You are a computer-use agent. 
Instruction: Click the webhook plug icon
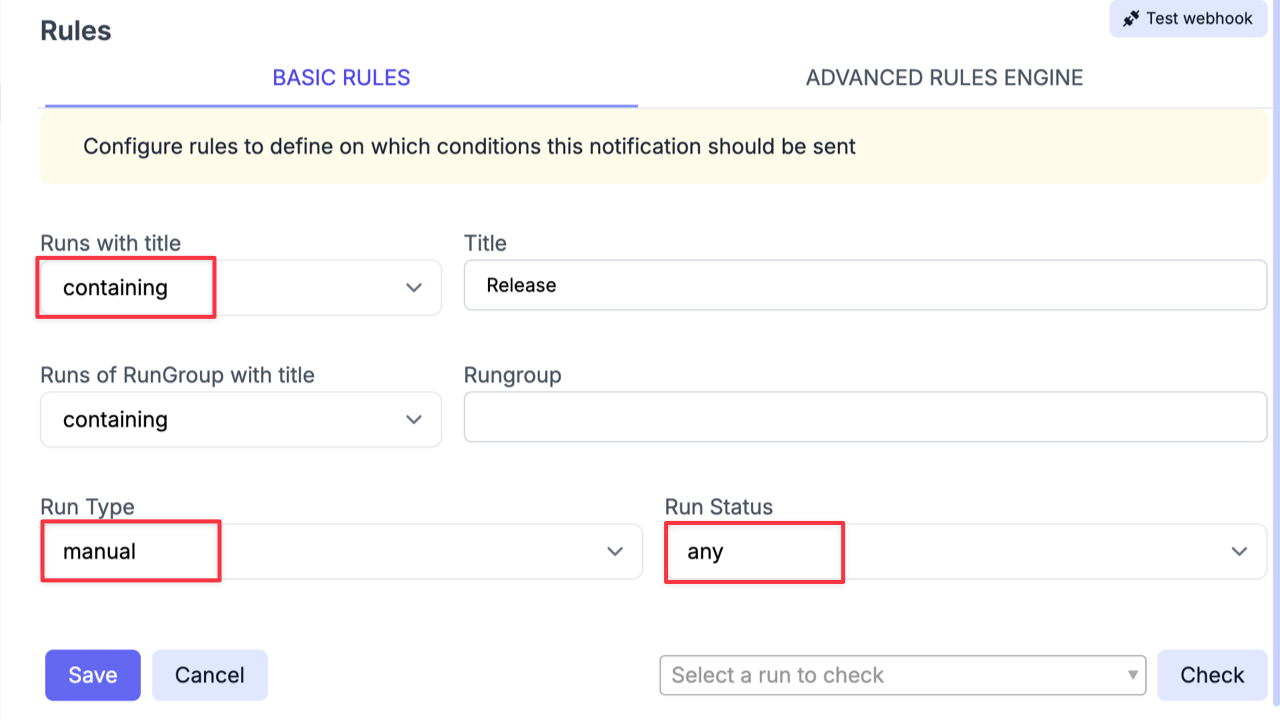click(1130, 18)
